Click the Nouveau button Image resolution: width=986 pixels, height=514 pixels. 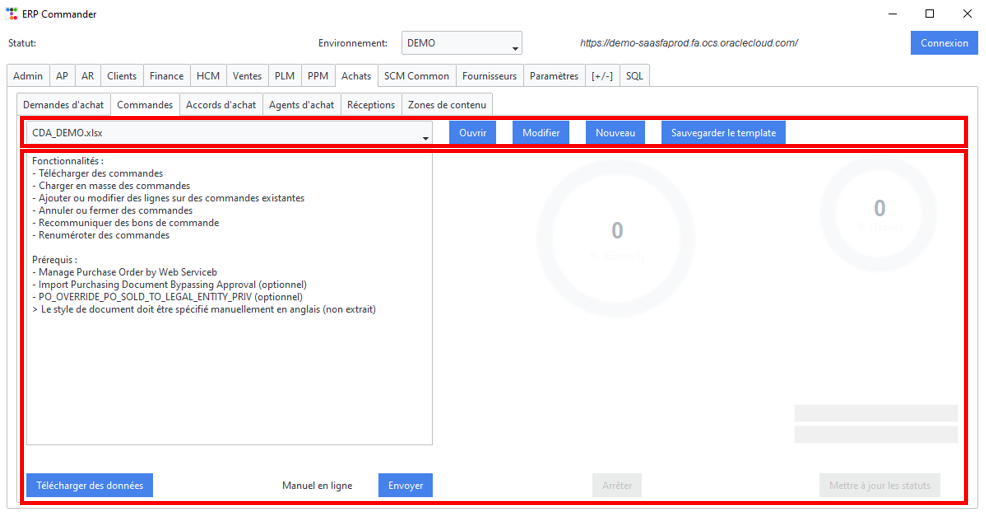coord(615,133)
